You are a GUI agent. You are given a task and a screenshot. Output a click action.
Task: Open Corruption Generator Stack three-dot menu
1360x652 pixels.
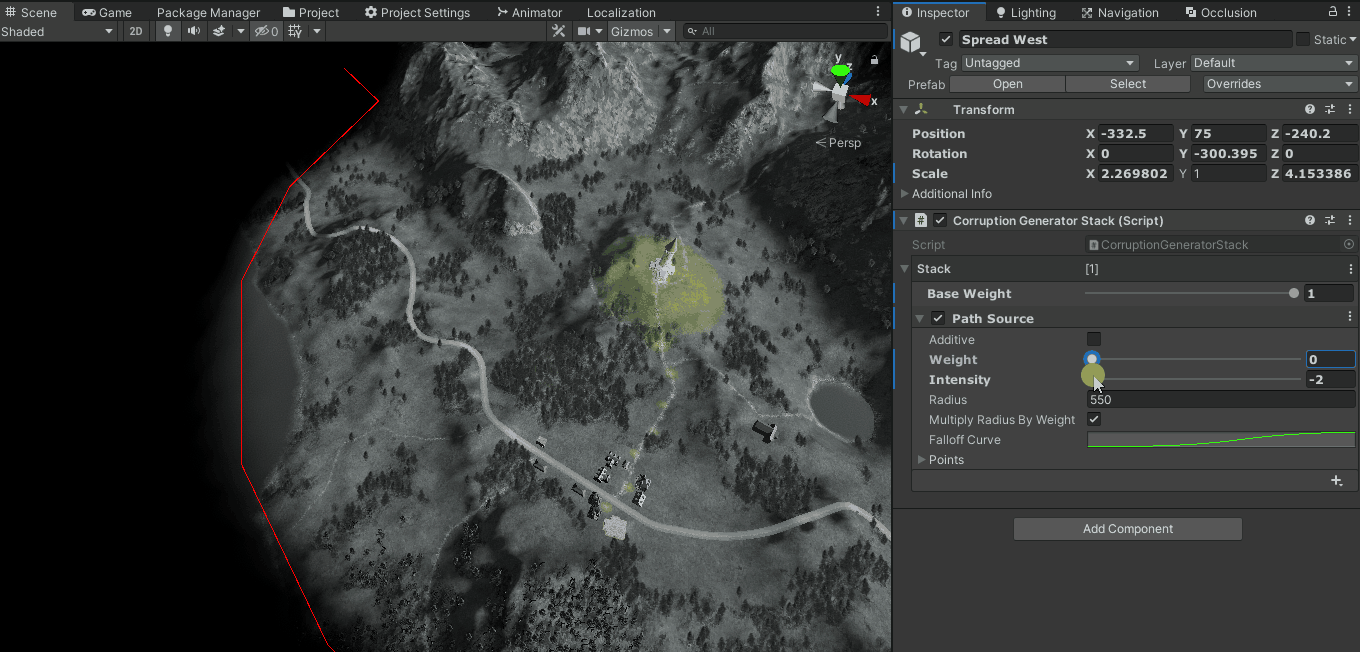click(x=1349, y=221)
